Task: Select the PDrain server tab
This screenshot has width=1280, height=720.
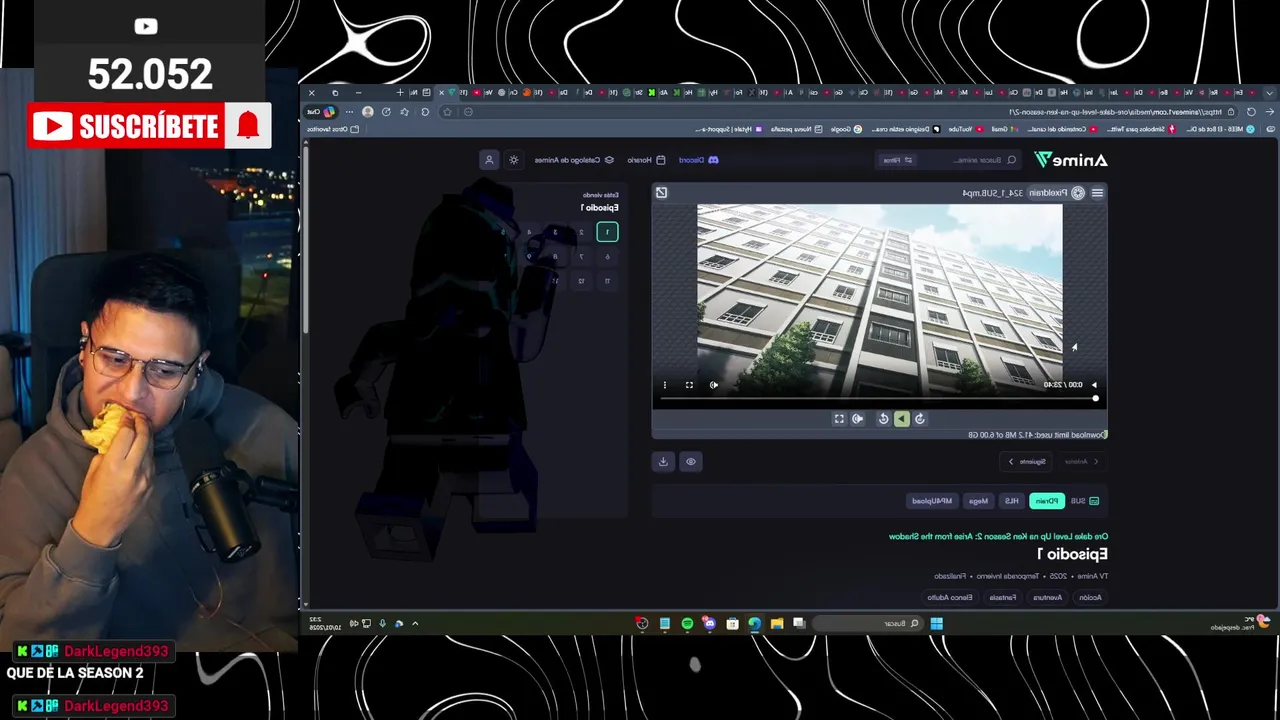Action: pos(1047,500)
